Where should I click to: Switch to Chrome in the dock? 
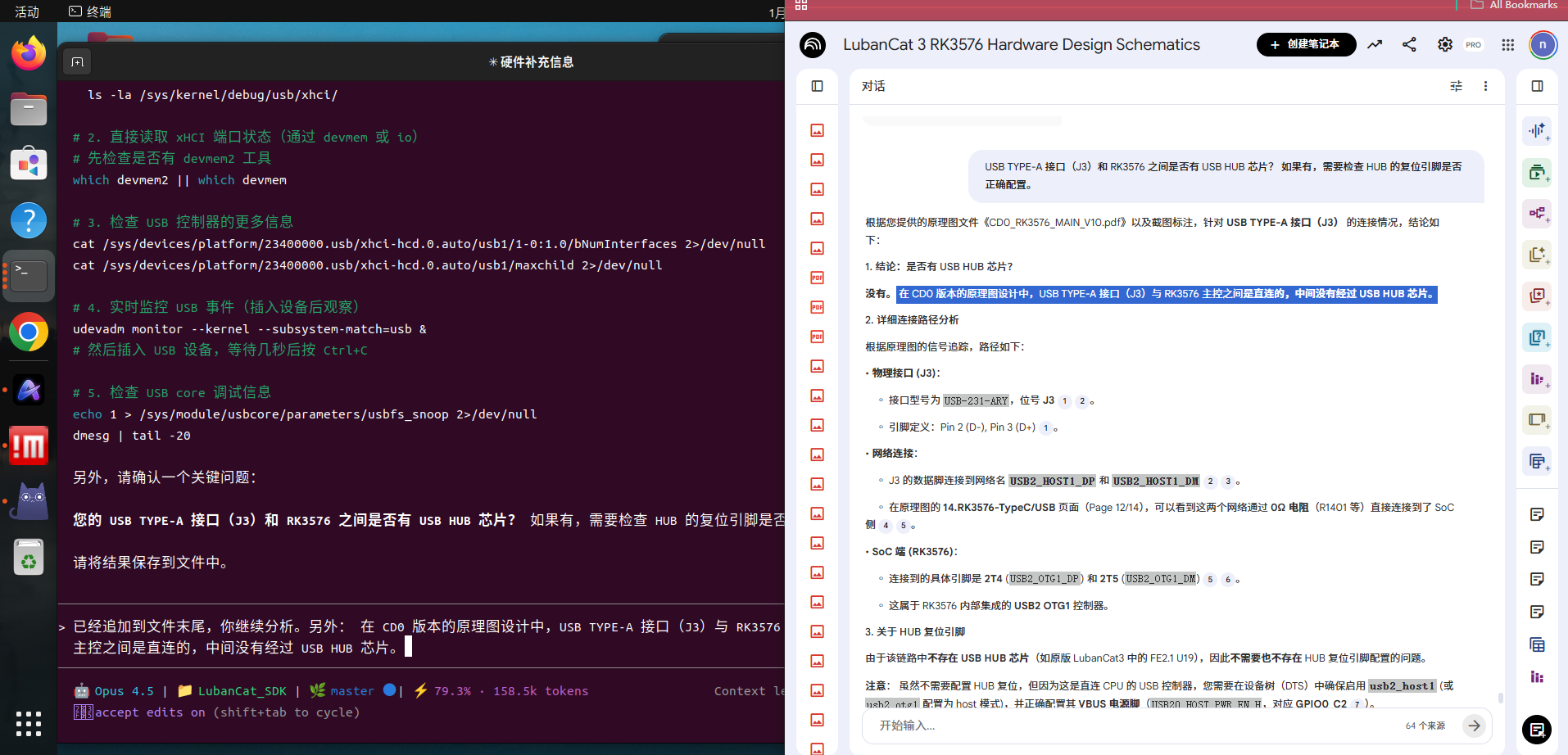point(29,332)
